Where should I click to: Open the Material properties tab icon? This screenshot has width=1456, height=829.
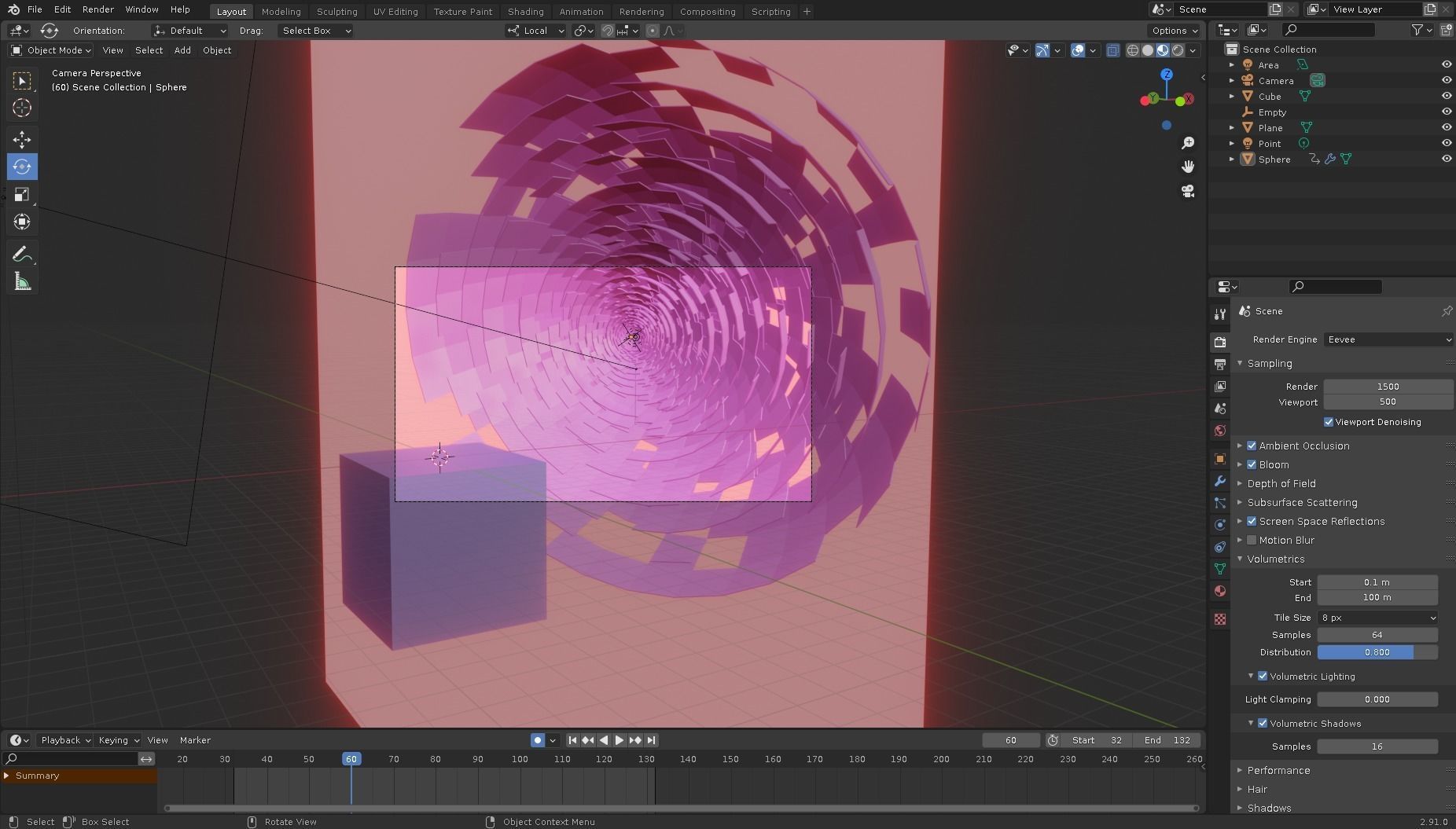tap(1220, 591)
